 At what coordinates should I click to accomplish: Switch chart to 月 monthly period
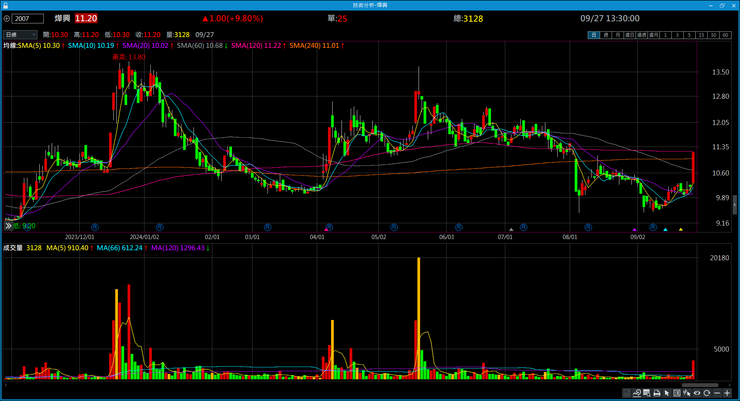coord(618,35)
